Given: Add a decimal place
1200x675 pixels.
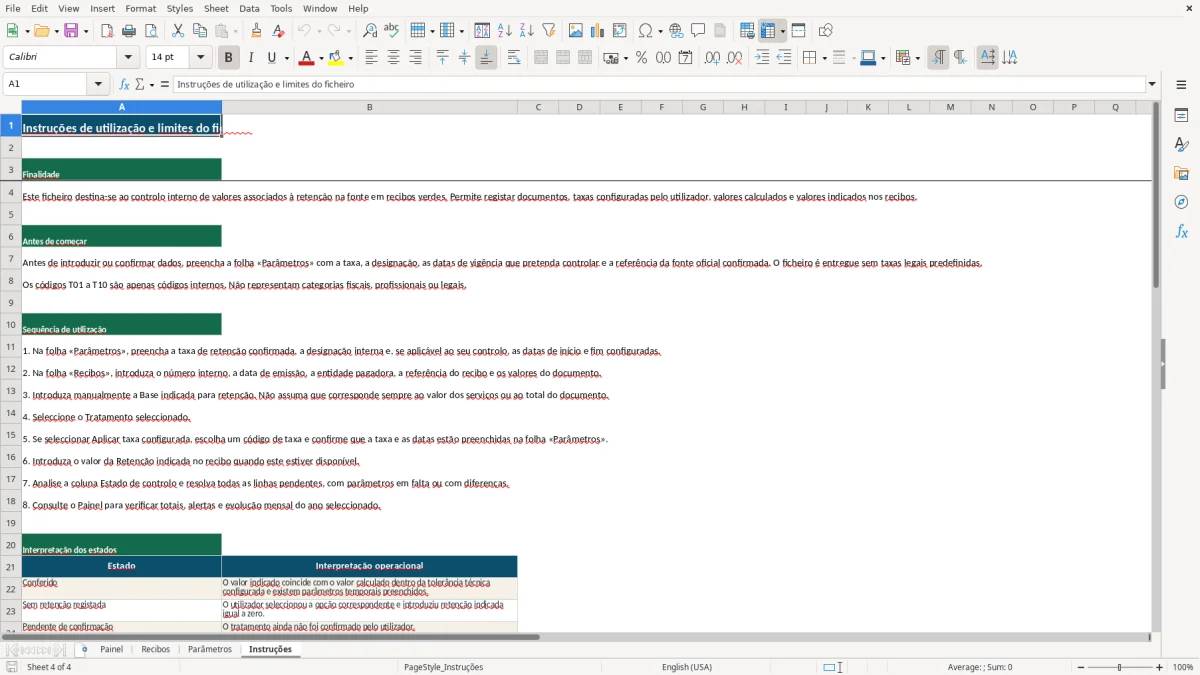Looking at the screenshot, I should (712, 58).
